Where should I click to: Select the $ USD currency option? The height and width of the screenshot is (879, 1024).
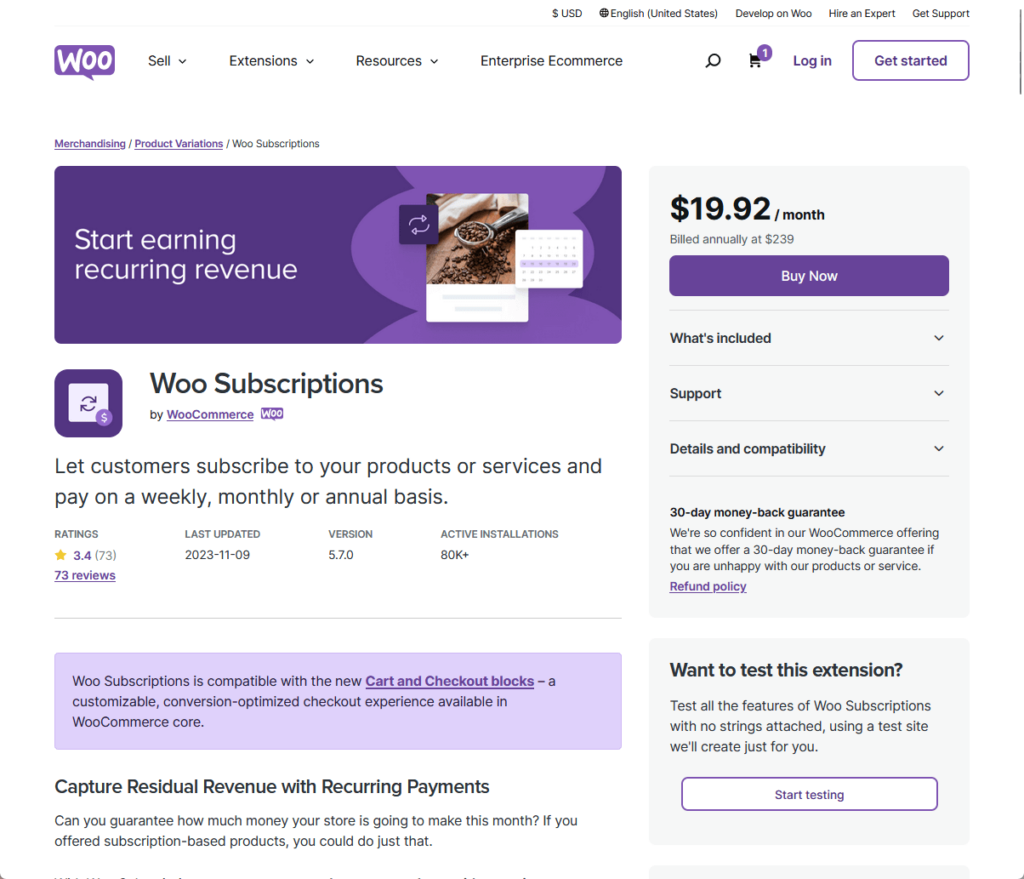(x=567, y=13)
